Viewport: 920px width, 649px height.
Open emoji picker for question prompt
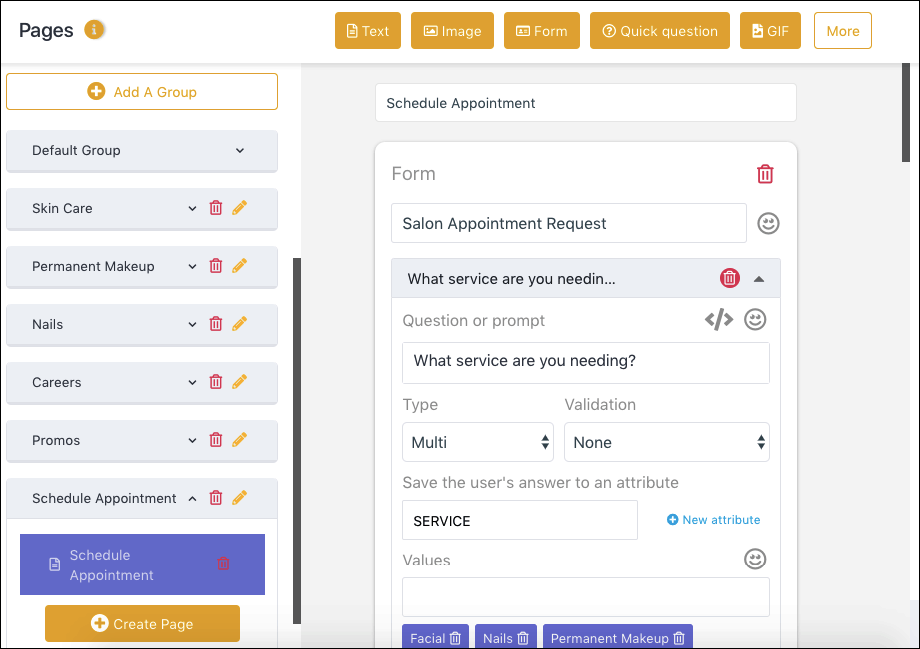[755, 320]
